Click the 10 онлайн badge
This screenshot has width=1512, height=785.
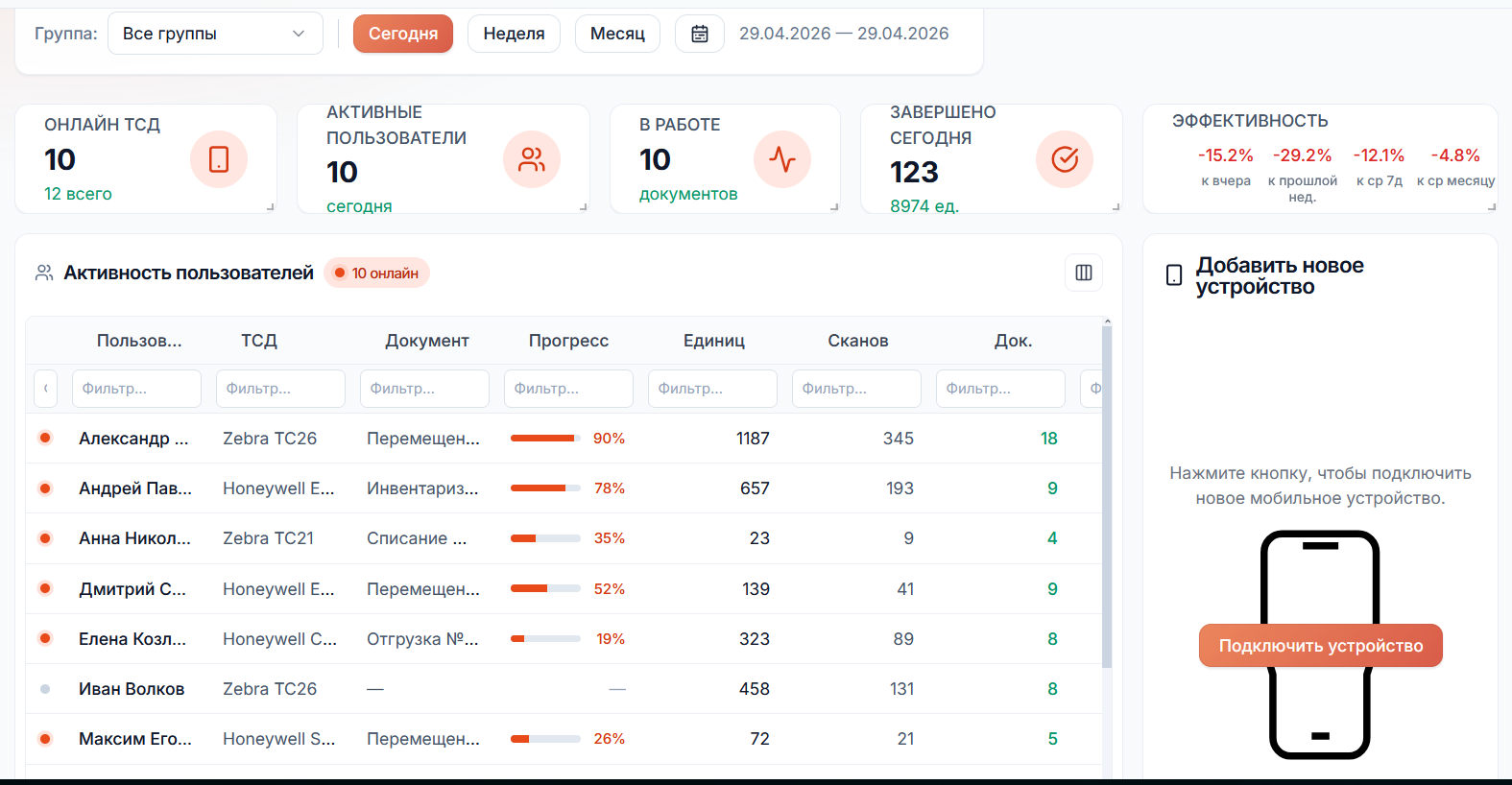(x=376, y=274)
